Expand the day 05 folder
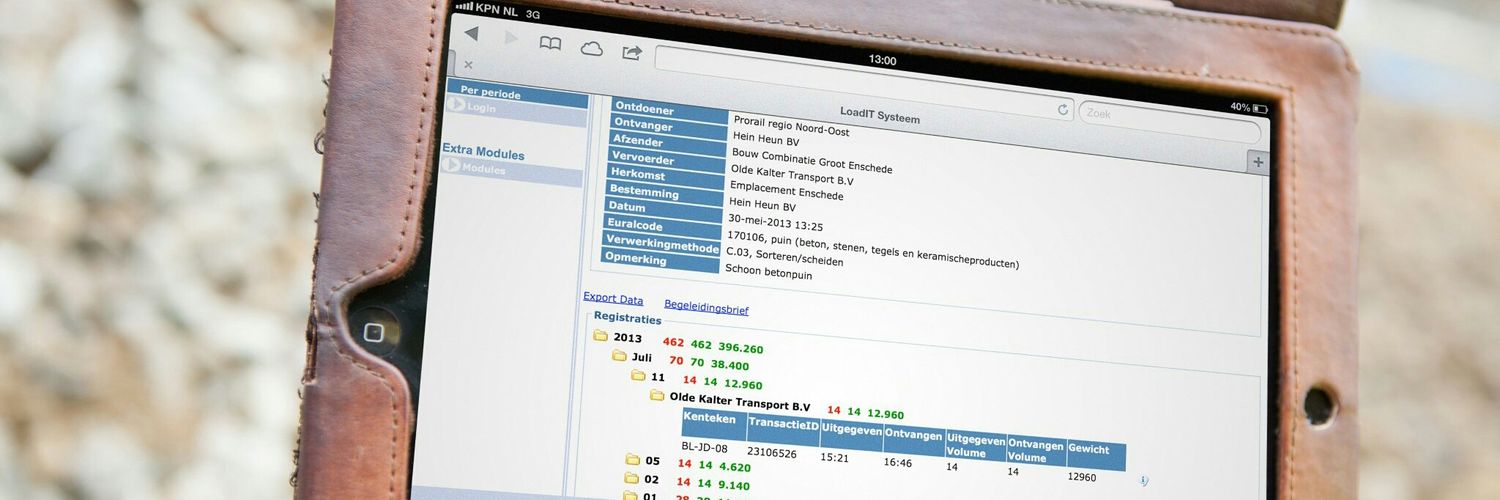This screenshot has width=1500, height=500. coord(632,460)
